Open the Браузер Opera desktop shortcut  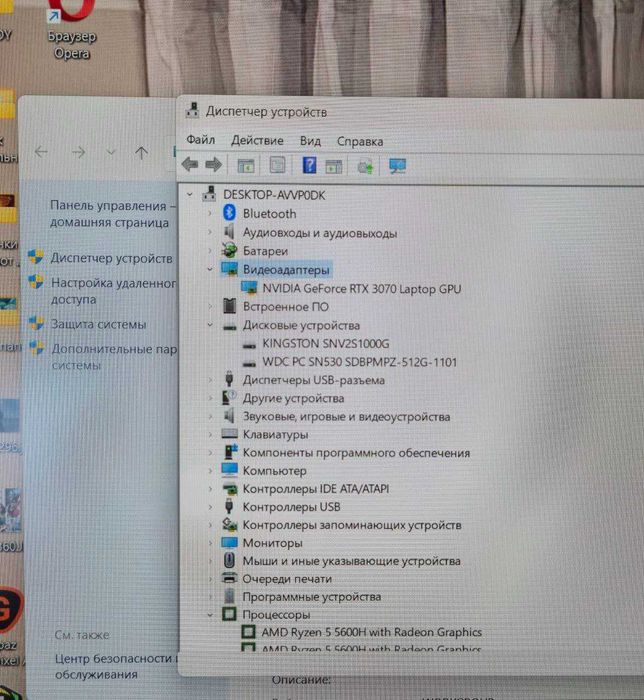(72, 30)
